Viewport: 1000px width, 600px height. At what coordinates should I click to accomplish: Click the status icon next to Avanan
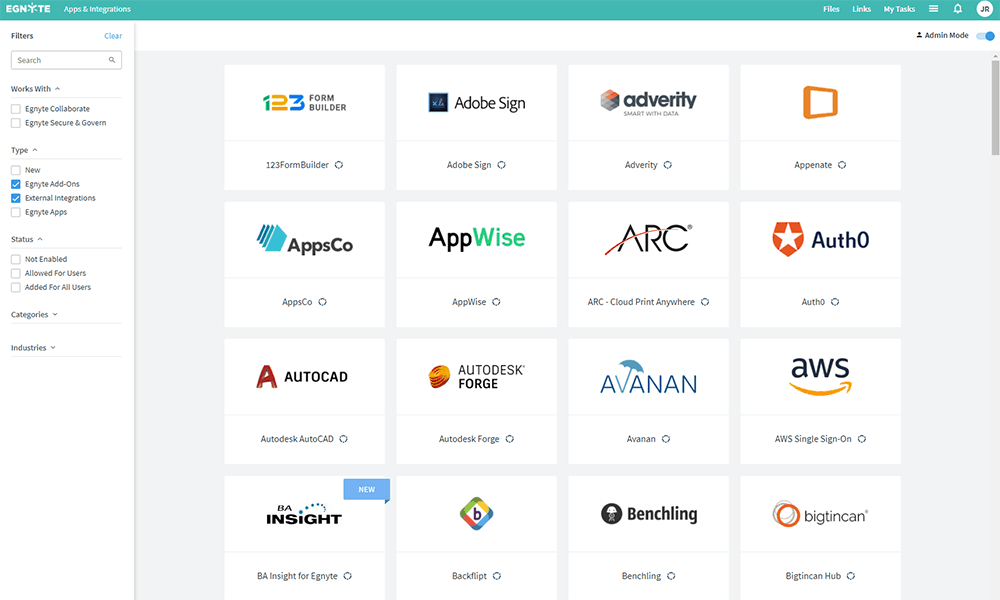[666, 439]
